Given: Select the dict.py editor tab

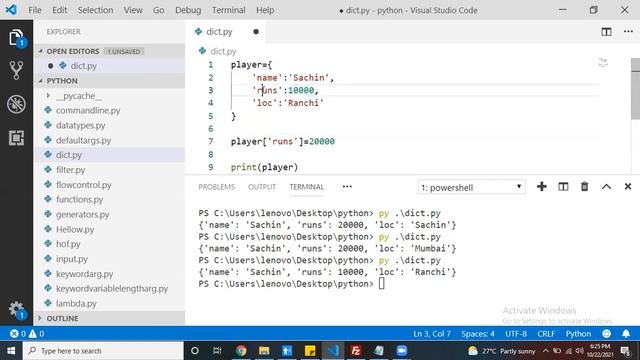Looking at the screenshot, I should click(x=225, y=32).
